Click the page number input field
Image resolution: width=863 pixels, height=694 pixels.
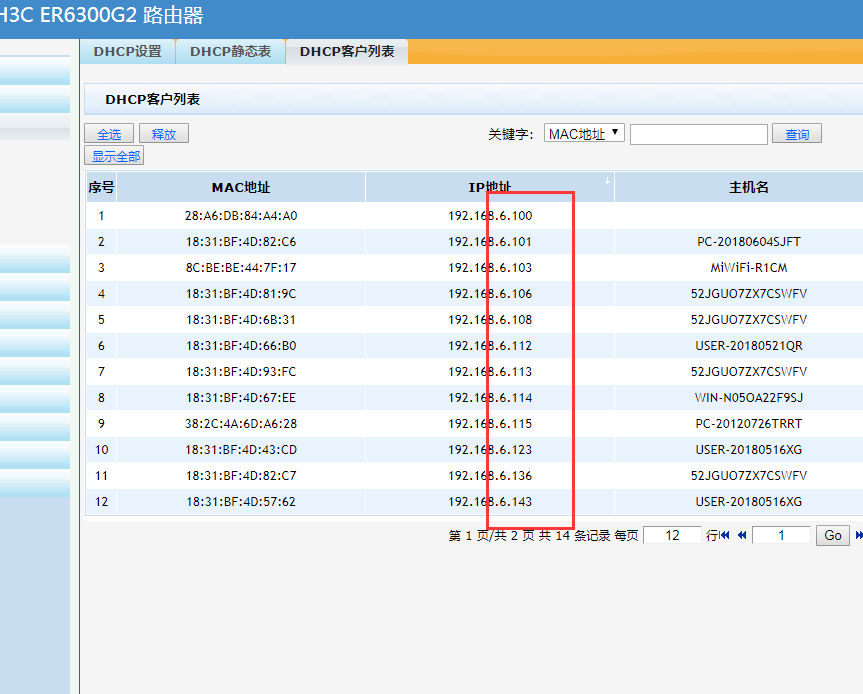pyautogui.click(x=780, y=535)
